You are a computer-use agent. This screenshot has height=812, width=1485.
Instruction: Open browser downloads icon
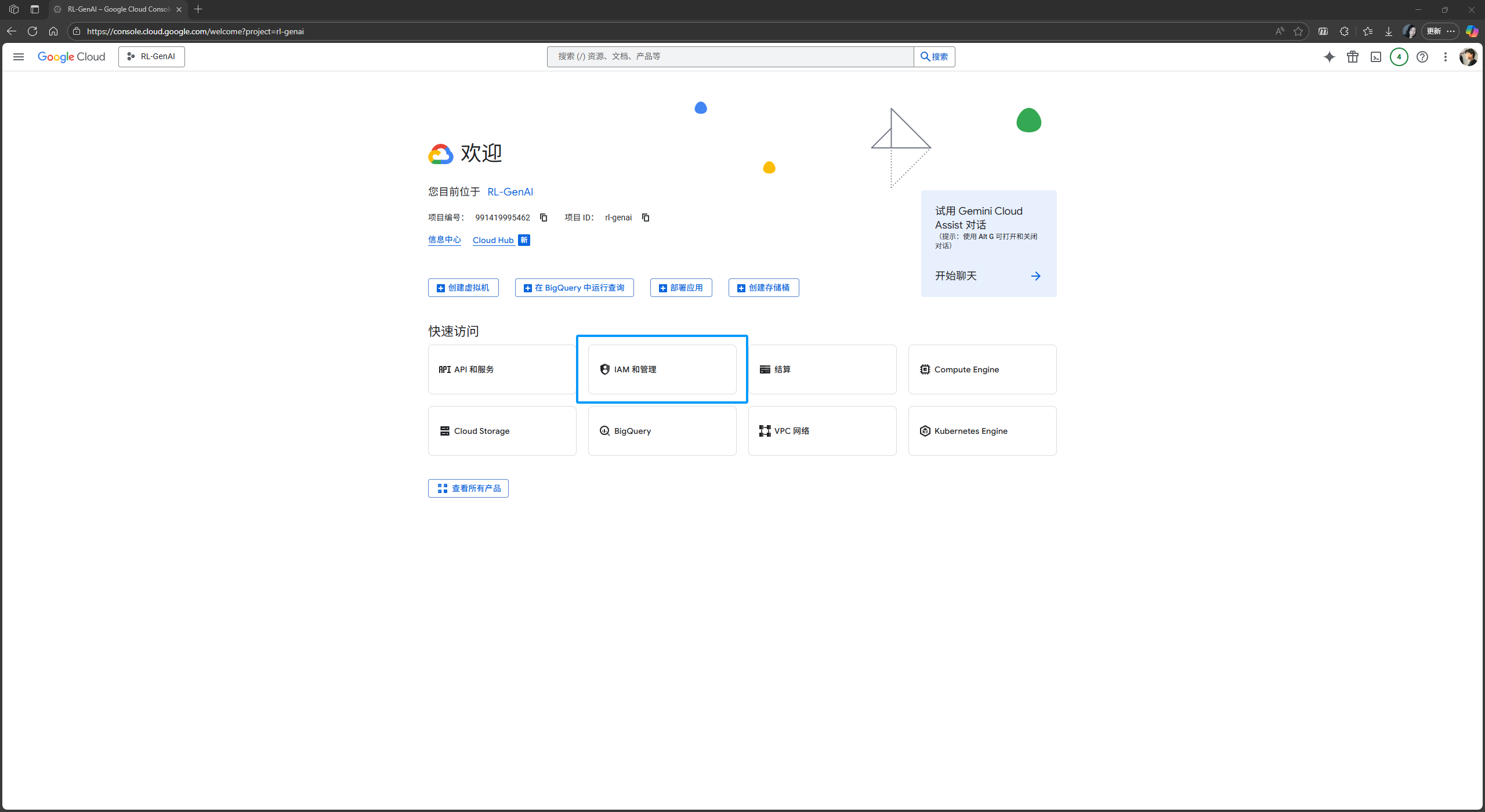1389,31
